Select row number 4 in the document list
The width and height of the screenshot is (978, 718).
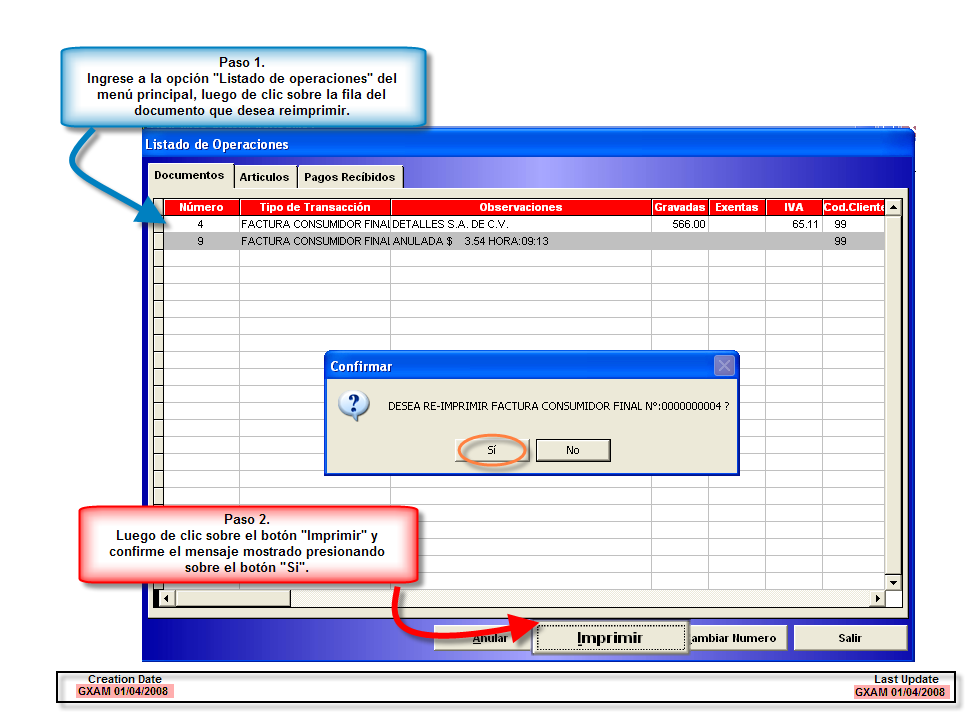200,225
